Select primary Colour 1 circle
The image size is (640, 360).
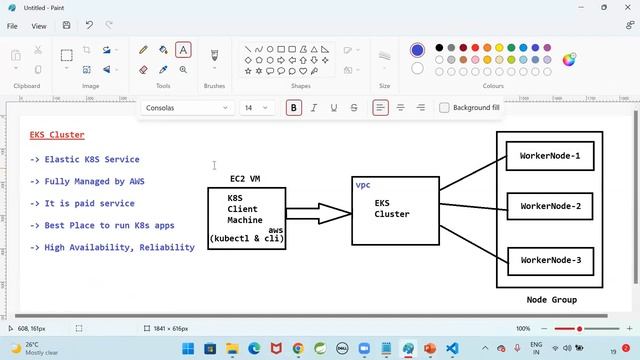[417, 50]
